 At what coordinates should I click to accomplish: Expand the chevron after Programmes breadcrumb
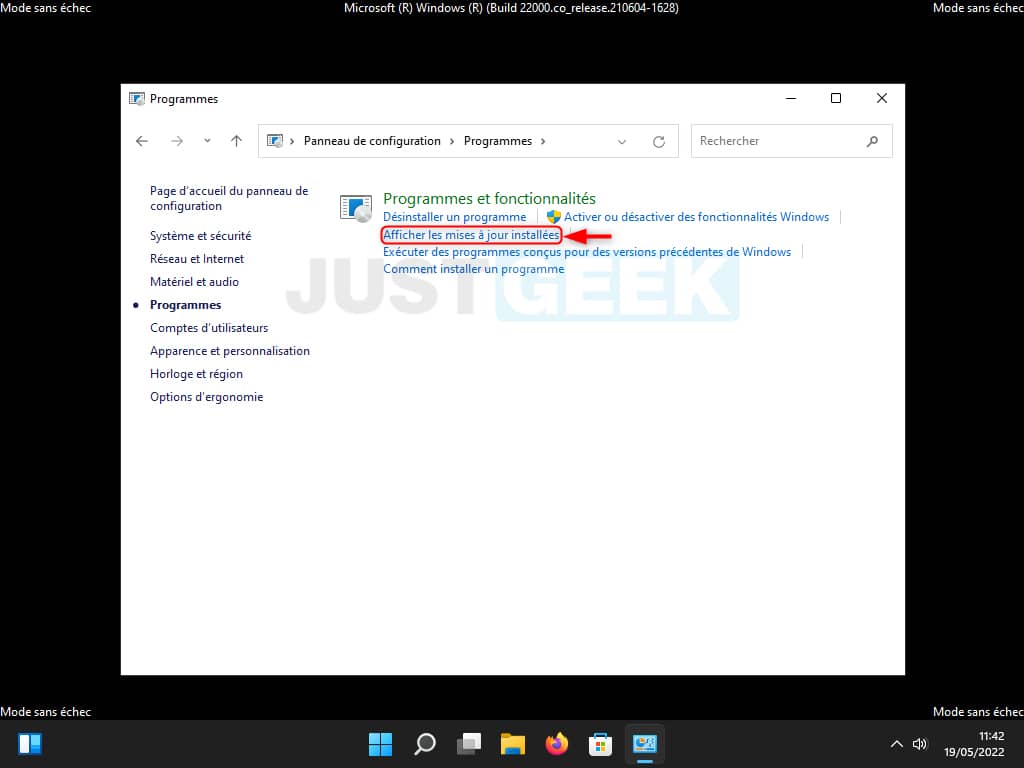click(x=543, y=141)
